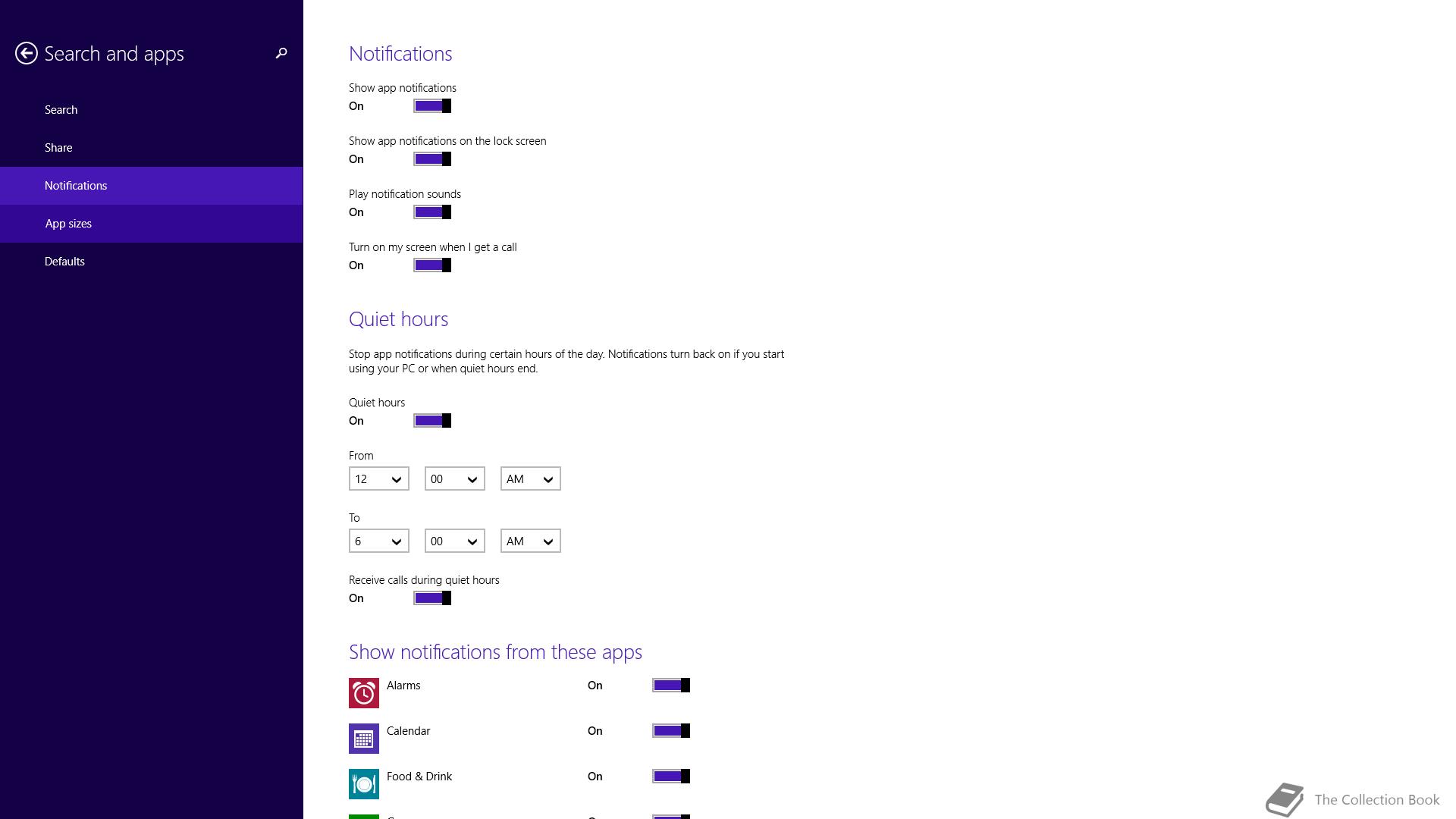Expand the From hour dropdown

[379, 479]
